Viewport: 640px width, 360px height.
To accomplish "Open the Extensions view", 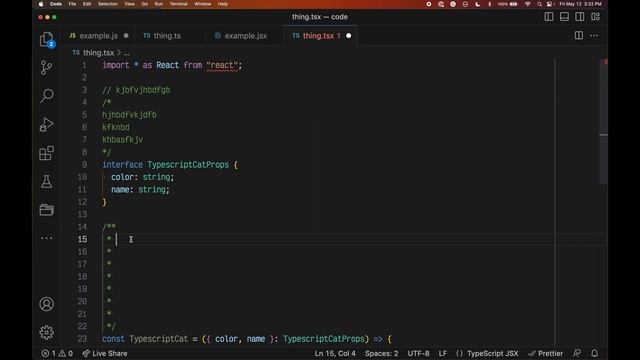I will (47, 153).
